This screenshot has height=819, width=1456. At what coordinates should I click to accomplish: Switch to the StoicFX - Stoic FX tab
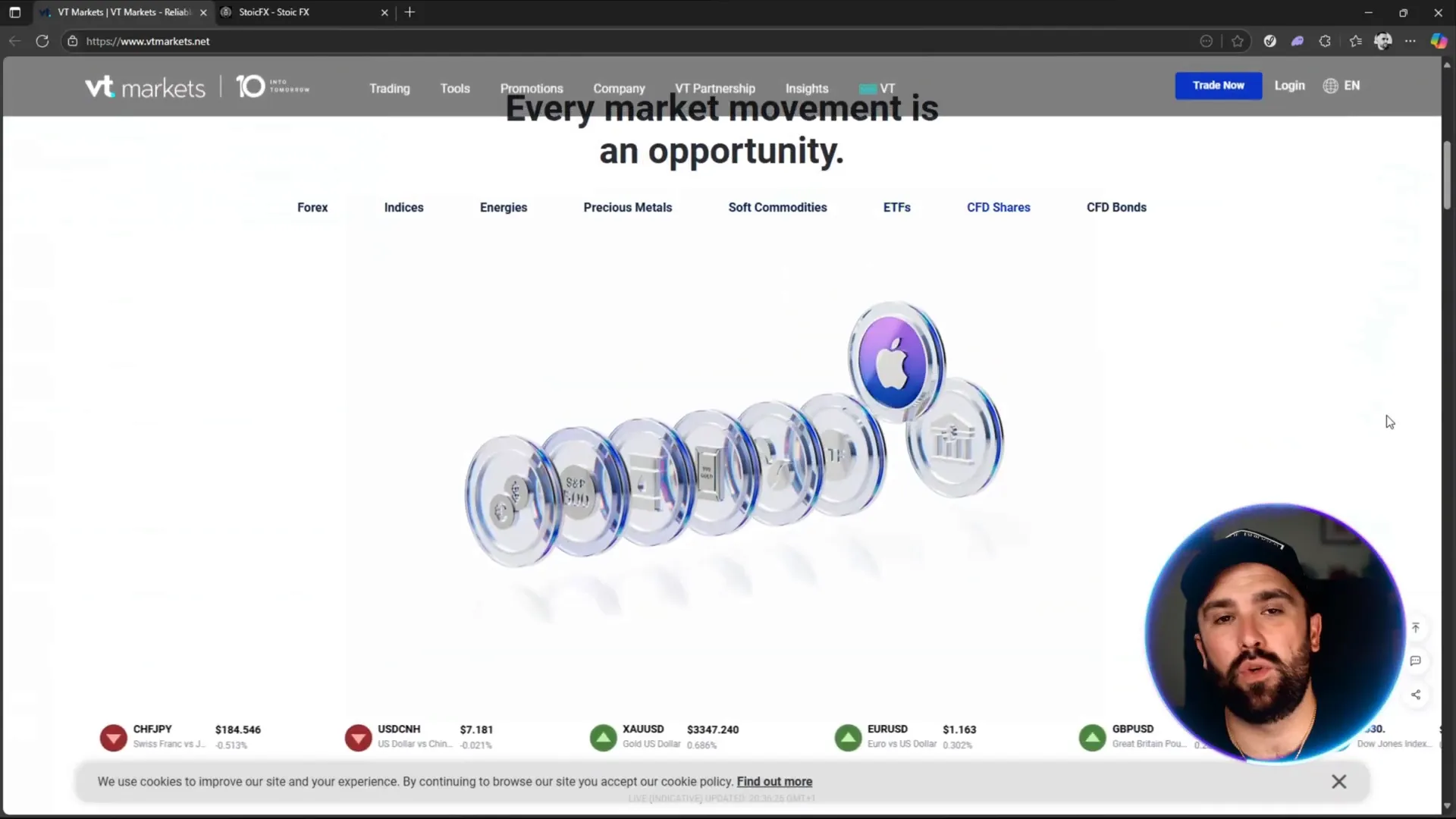(304, 12)
